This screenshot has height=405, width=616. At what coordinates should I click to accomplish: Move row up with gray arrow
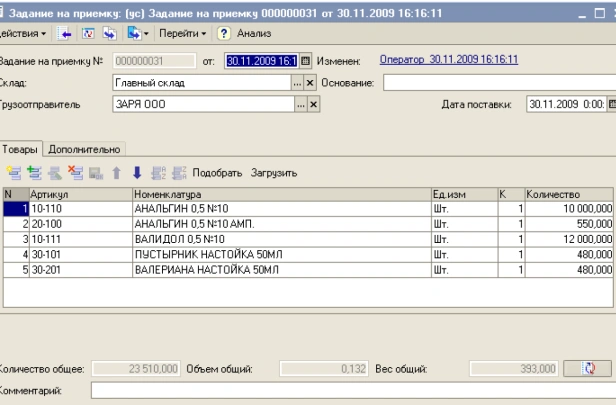point(117,173)
